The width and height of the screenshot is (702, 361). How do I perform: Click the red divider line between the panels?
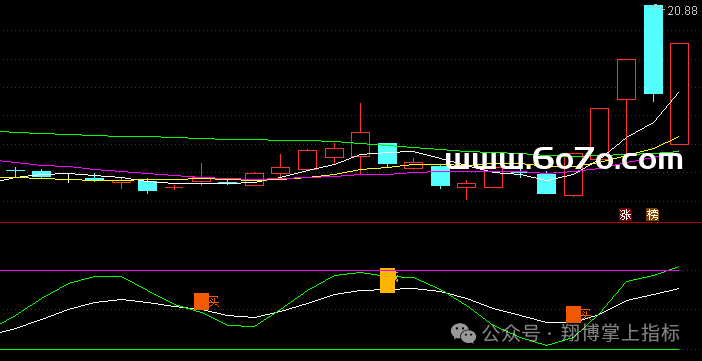[x=351, y=223]
